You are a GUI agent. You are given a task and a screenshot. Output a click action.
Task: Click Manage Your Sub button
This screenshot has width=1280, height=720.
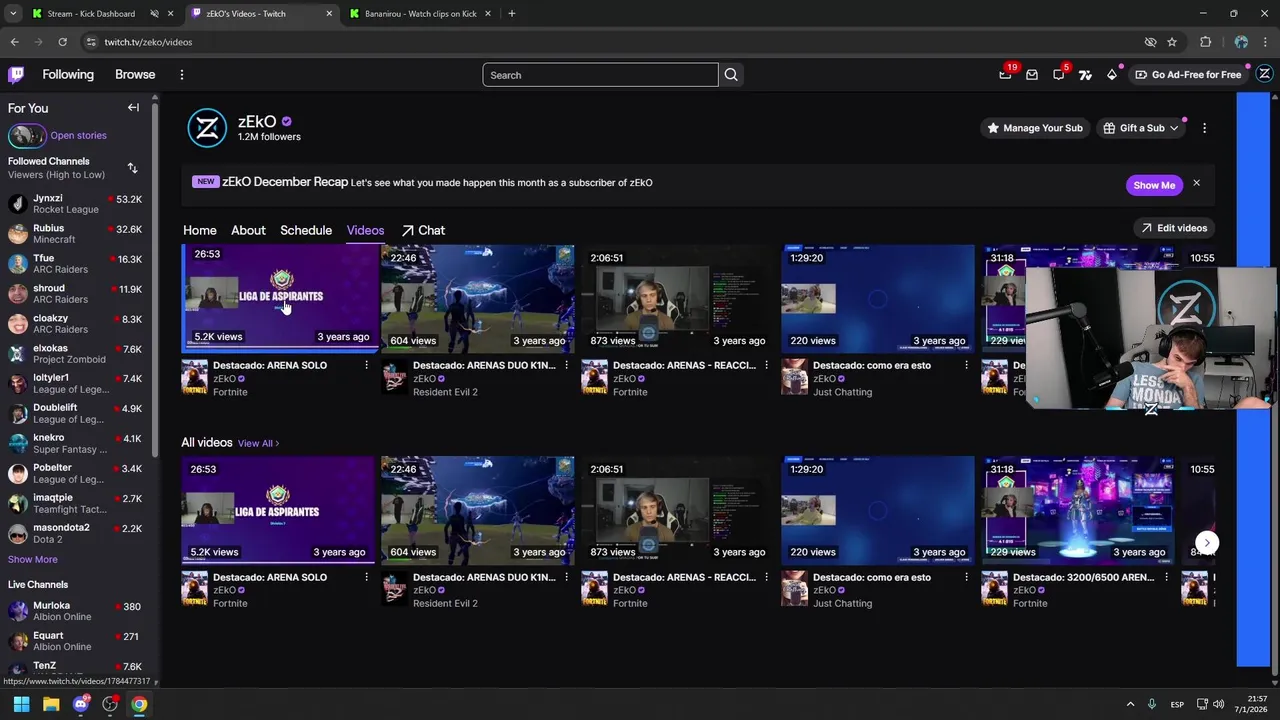(1034, 128)
